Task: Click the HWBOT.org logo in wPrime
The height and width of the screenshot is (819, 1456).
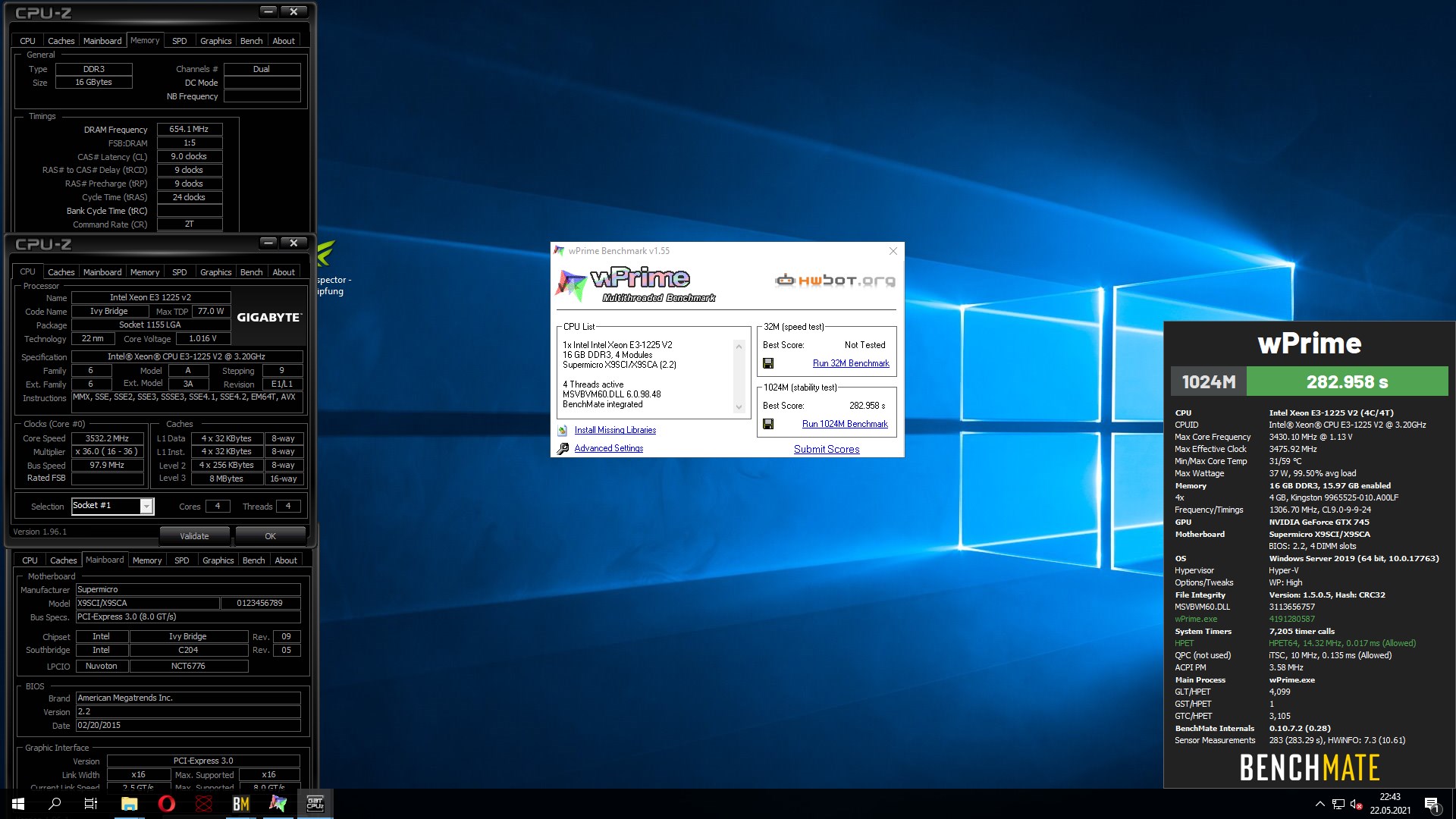Action: coord(835,281)
